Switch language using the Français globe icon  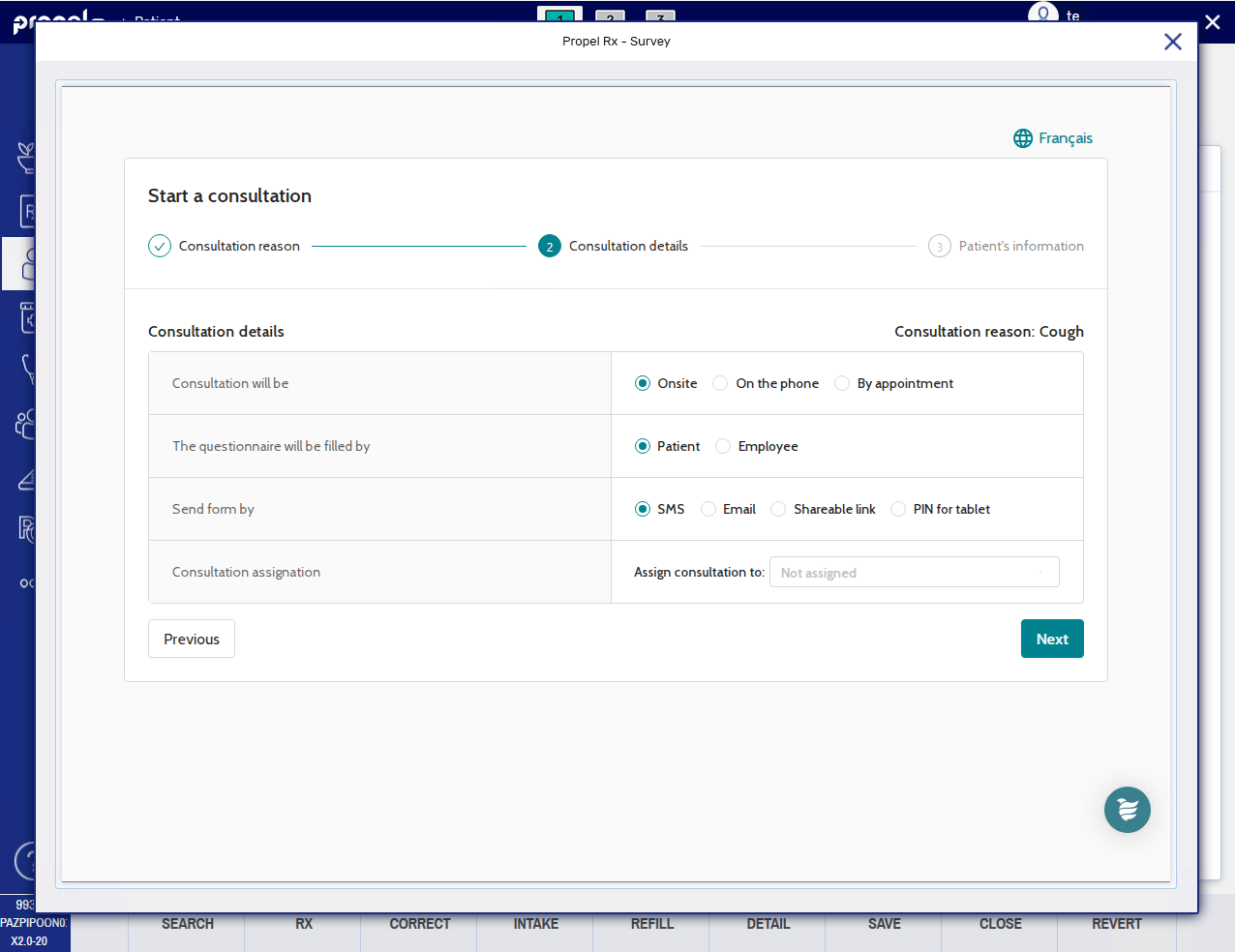1023,138
